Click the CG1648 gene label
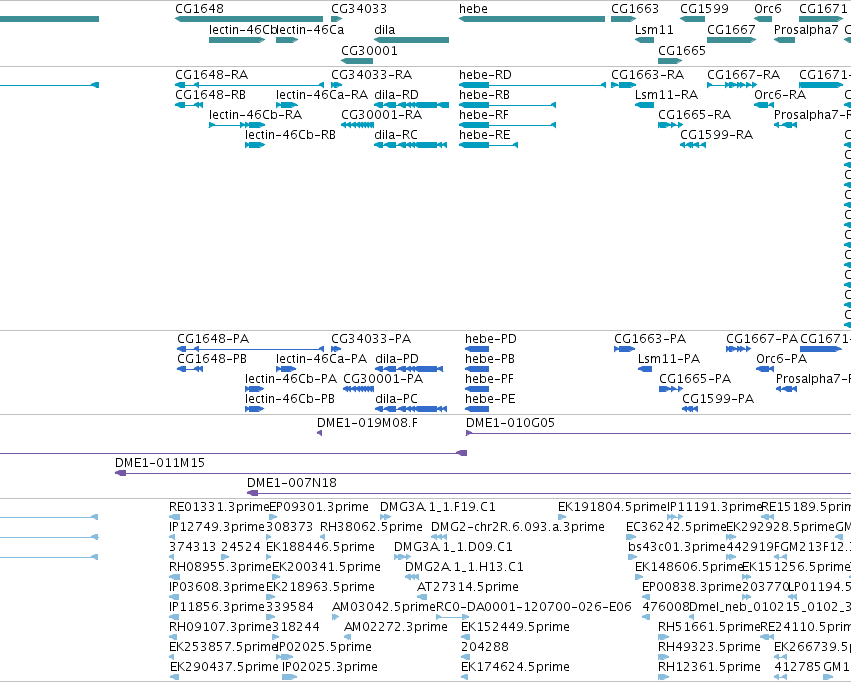851x682 pixels. point(199,9)
